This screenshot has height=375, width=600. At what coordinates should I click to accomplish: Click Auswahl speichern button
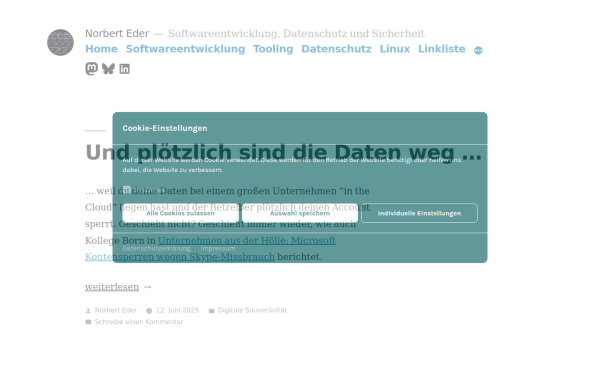click(300, 213)
